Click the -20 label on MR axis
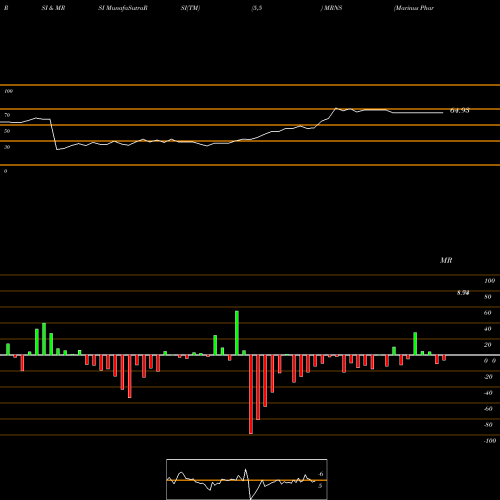 [488, 377]
